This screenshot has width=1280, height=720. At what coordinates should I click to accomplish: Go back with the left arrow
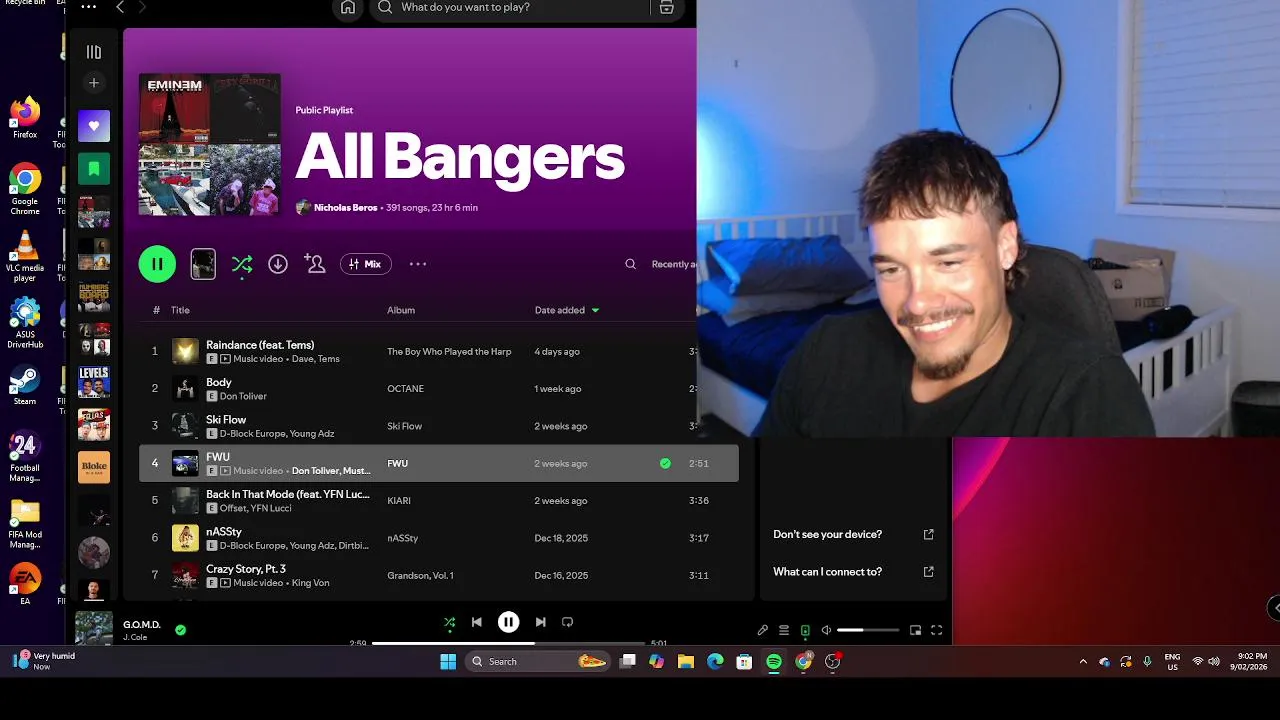[120, 8]
